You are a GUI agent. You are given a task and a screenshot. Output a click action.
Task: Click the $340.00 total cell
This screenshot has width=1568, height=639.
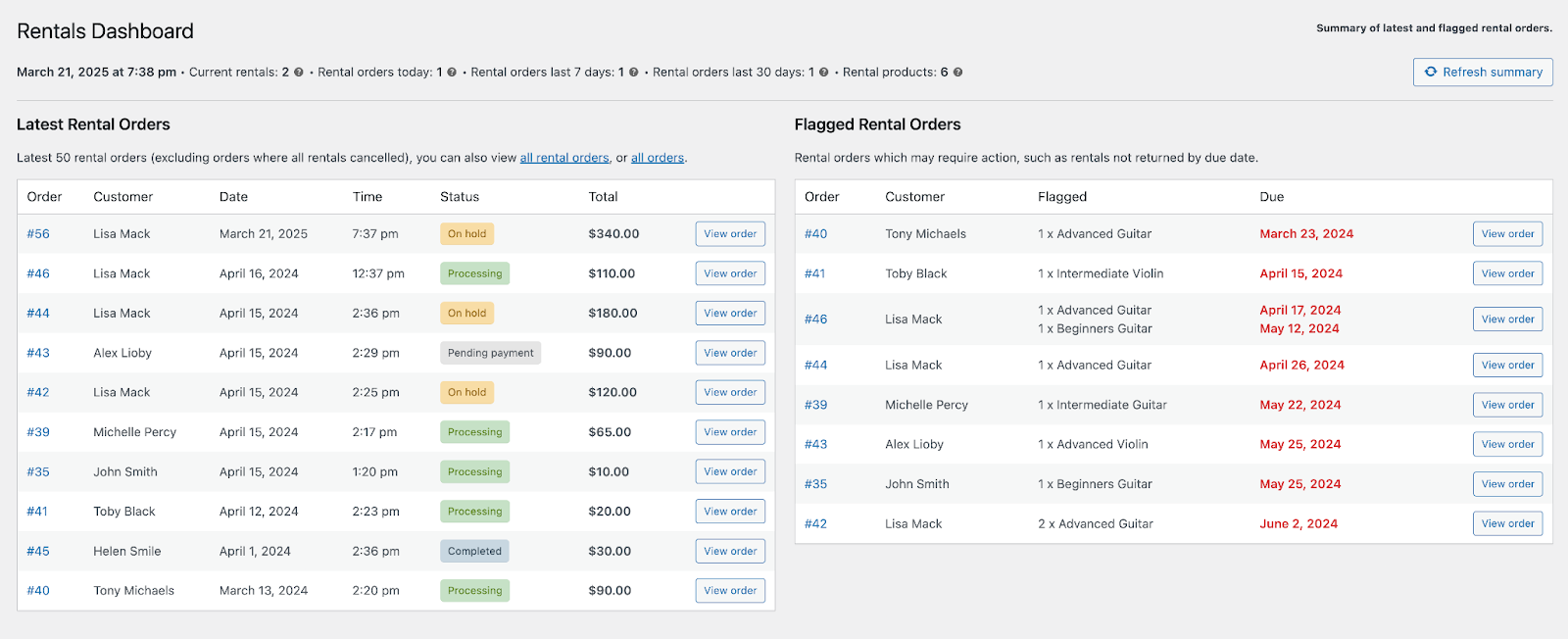(x=613, y=234)
